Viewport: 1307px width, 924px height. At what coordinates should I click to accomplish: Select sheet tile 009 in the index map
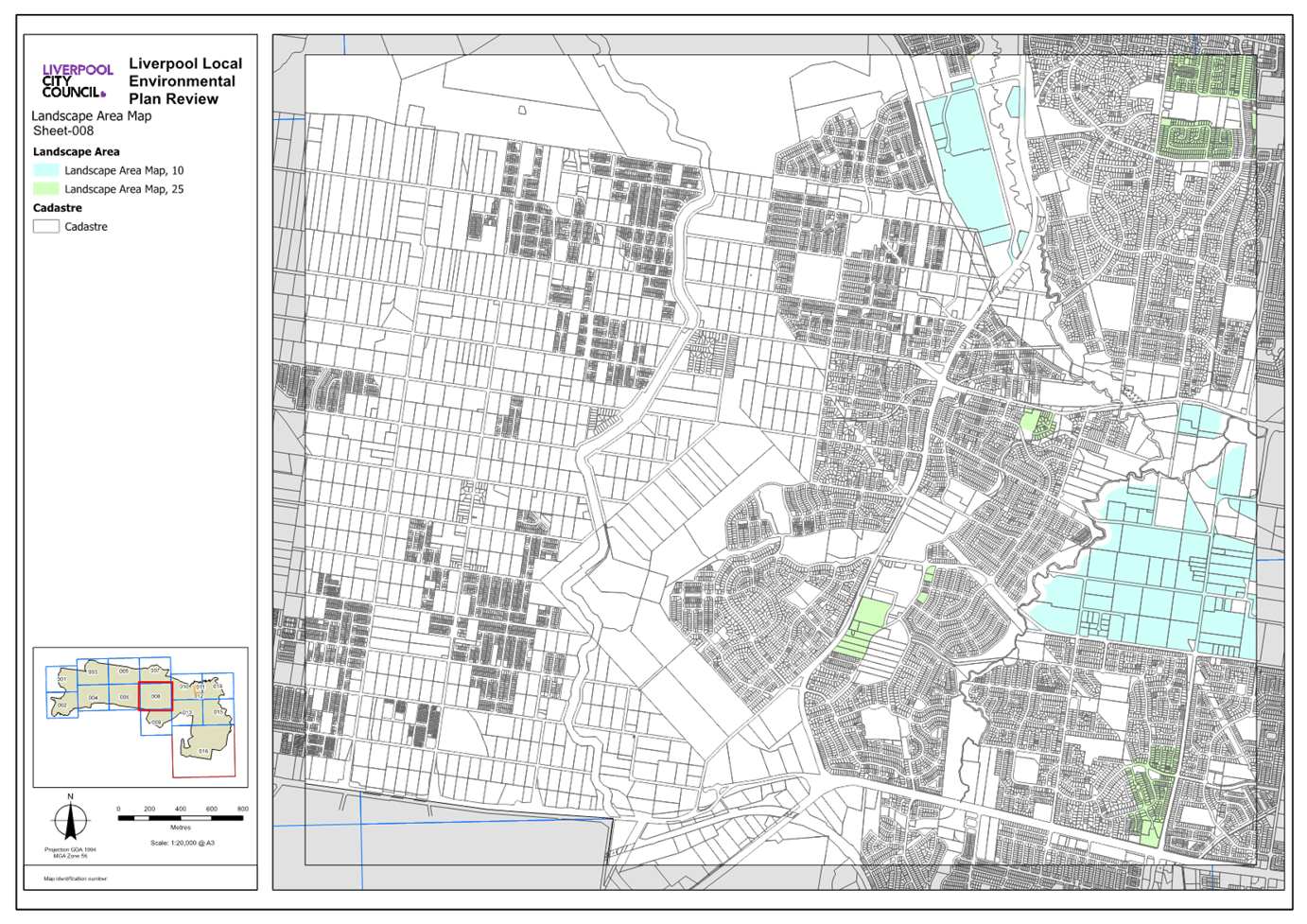[x=156, y=723]
